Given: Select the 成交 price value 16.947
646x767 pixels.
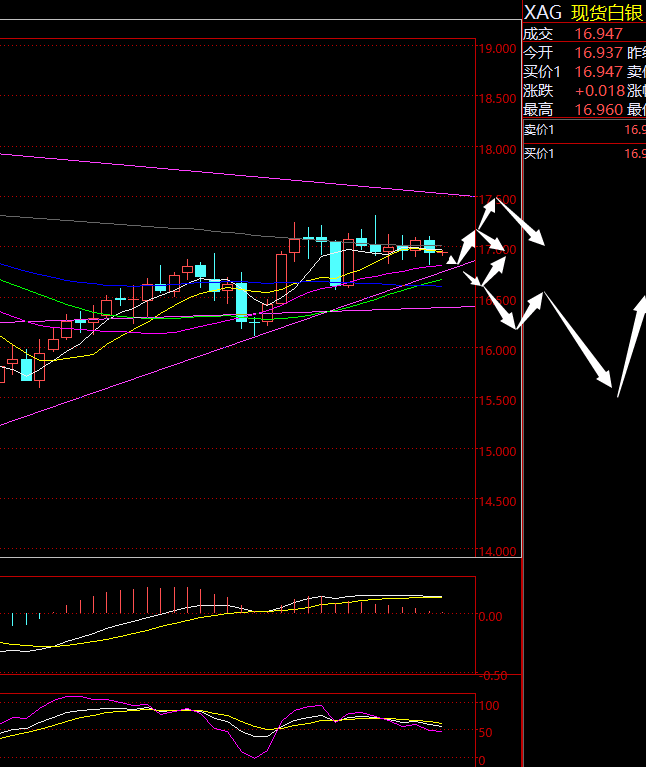Looking at the screenshot, I should 599,34.
